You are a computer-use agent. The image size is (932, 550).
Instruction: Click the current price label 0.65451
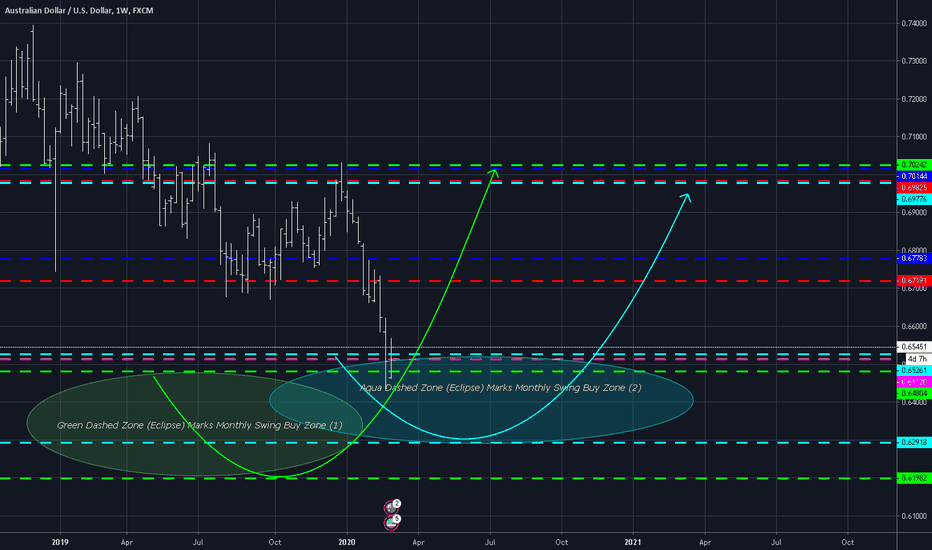(x=914, y=347)
